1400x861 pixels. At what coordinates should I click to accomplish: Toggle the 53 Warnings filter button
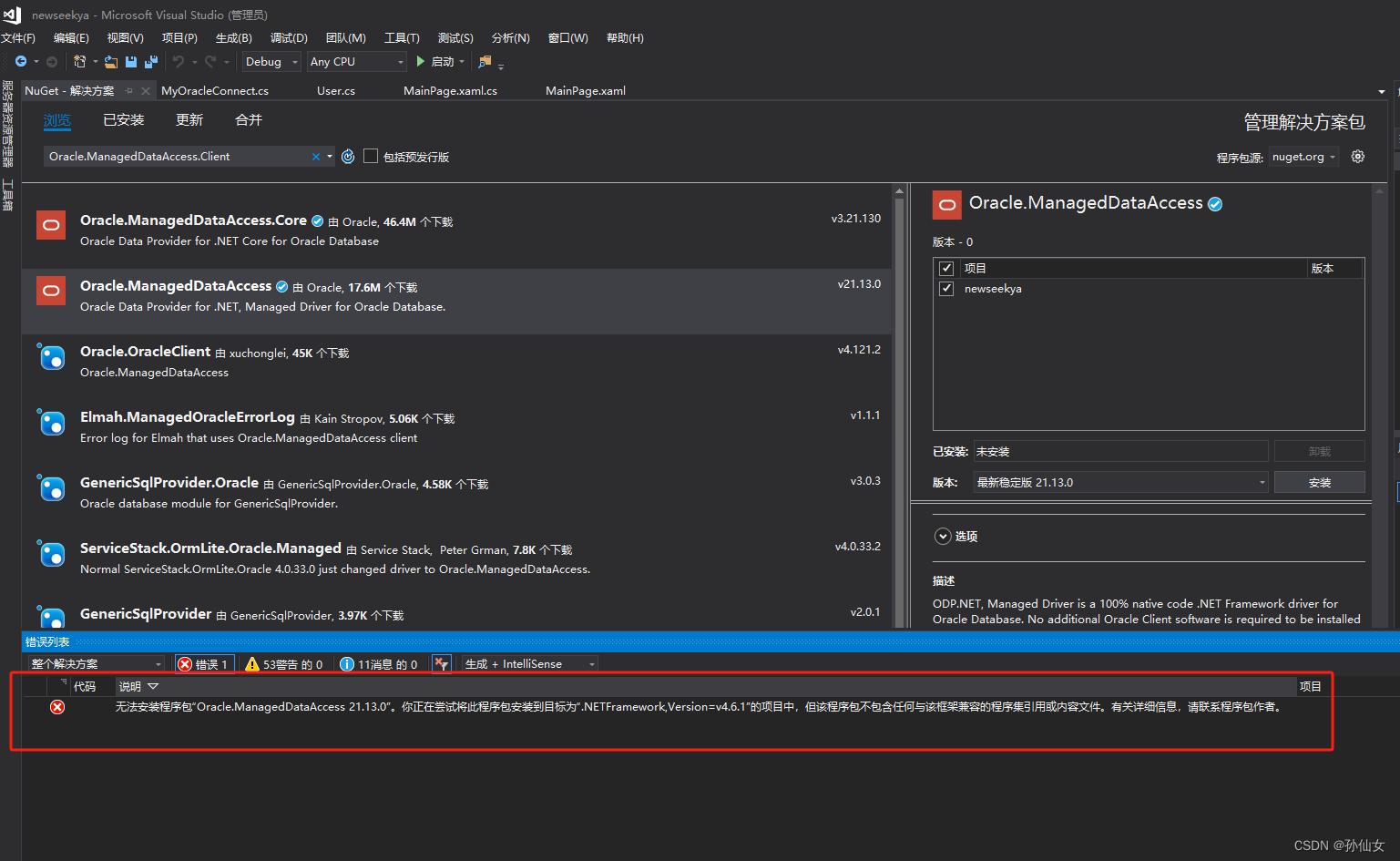point(284,664)
